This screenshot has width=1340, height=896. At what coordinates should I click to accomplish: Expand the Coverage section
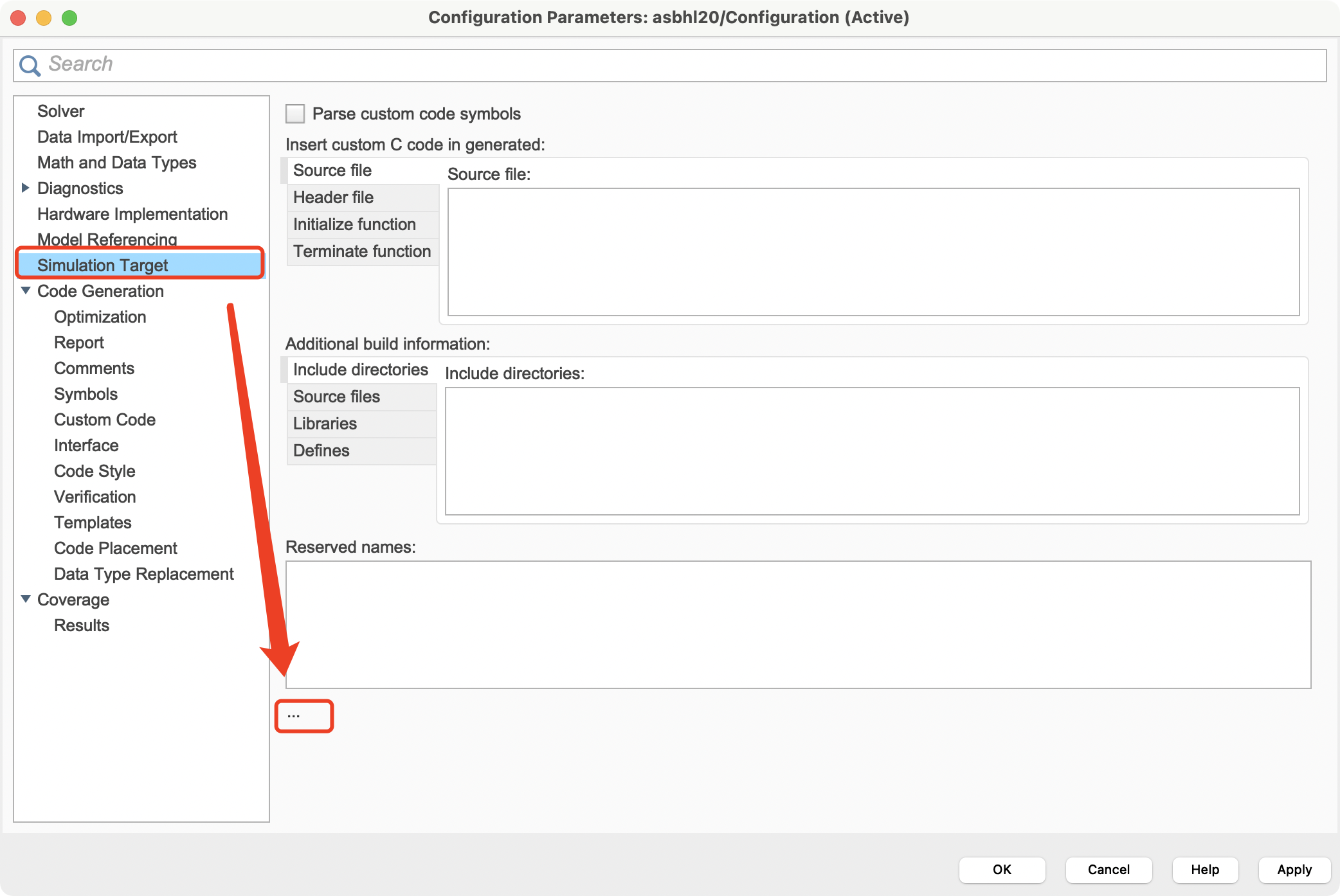(x=27, y=600)
